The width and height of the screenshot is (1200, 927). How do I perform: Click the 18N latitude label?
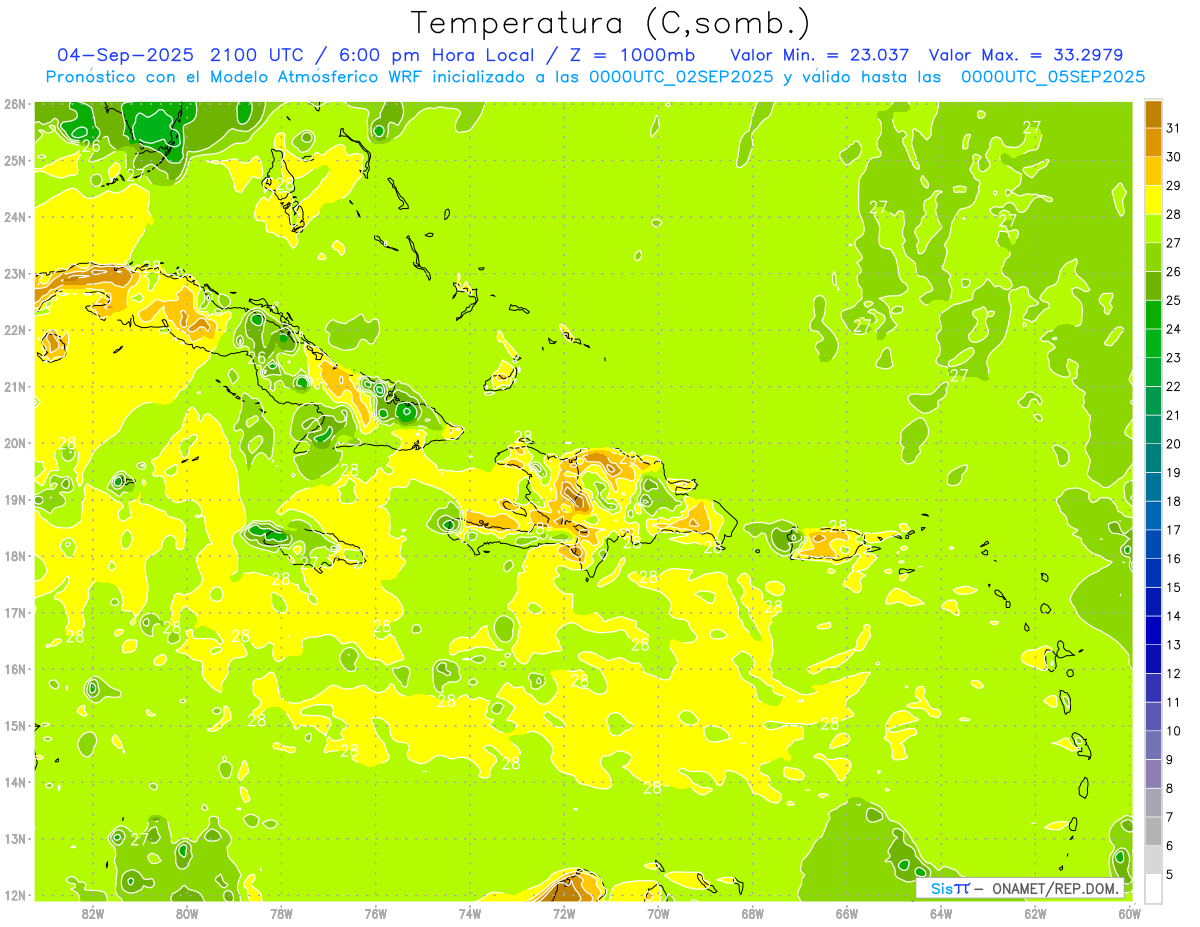(14, 556)
